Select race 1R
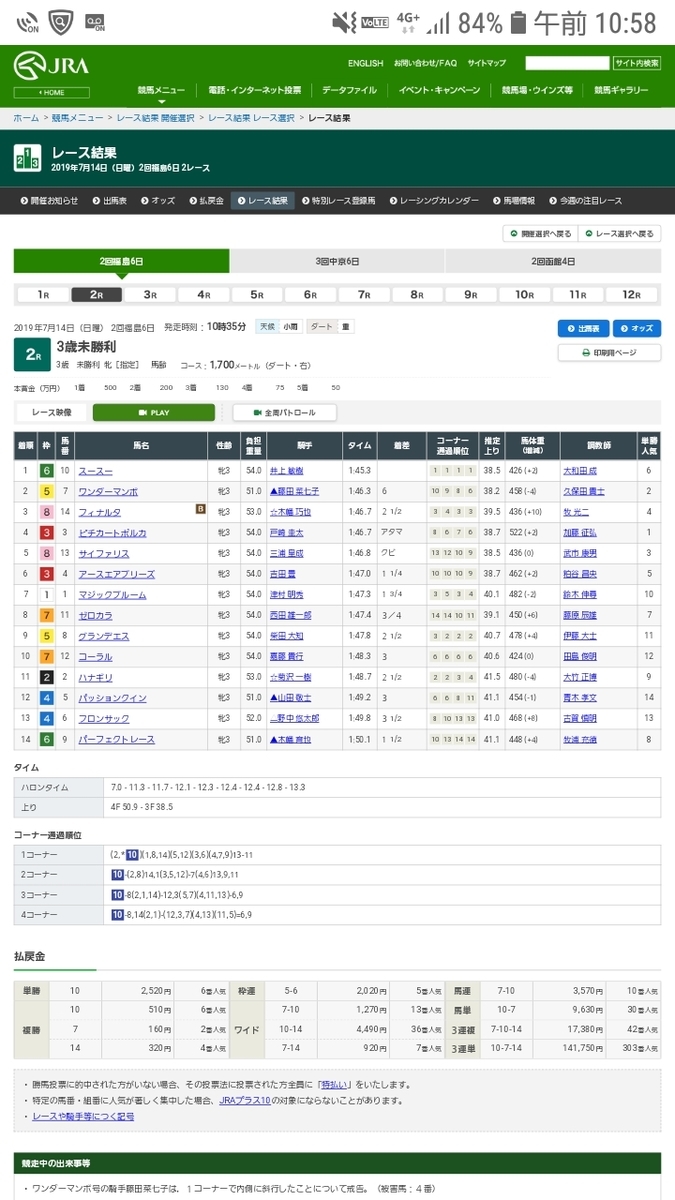The image size is (675, 1200). coord(43,295)
